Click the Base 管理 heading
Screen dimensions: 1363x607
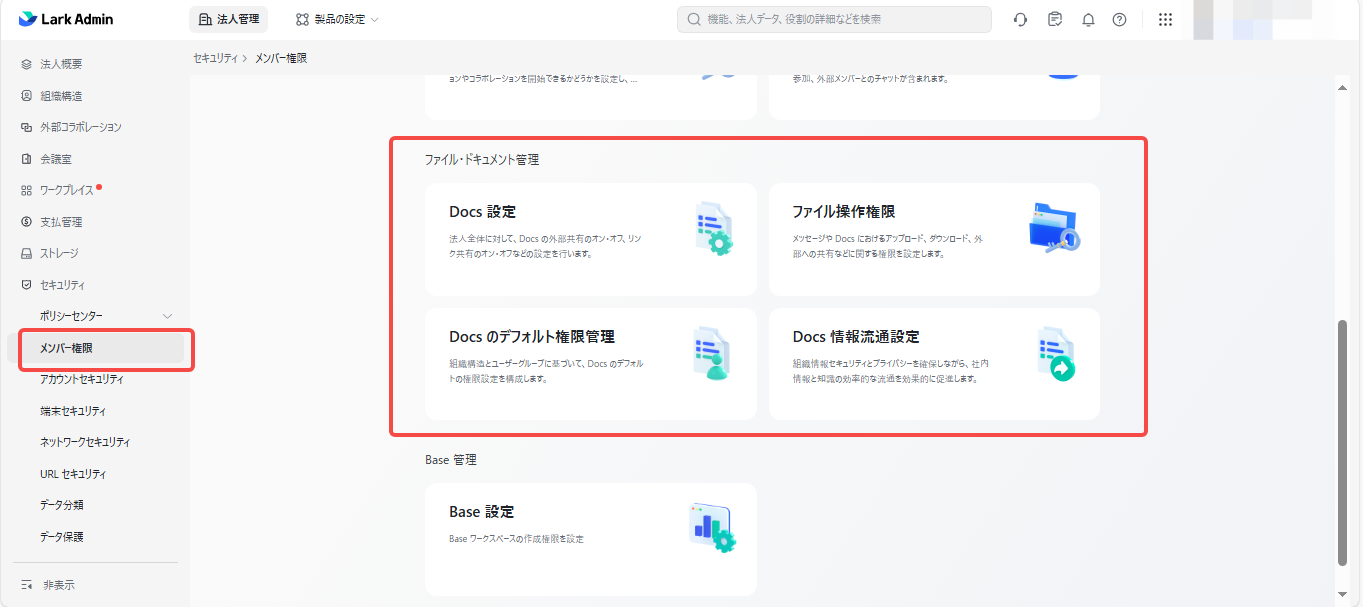coord(451,460)
